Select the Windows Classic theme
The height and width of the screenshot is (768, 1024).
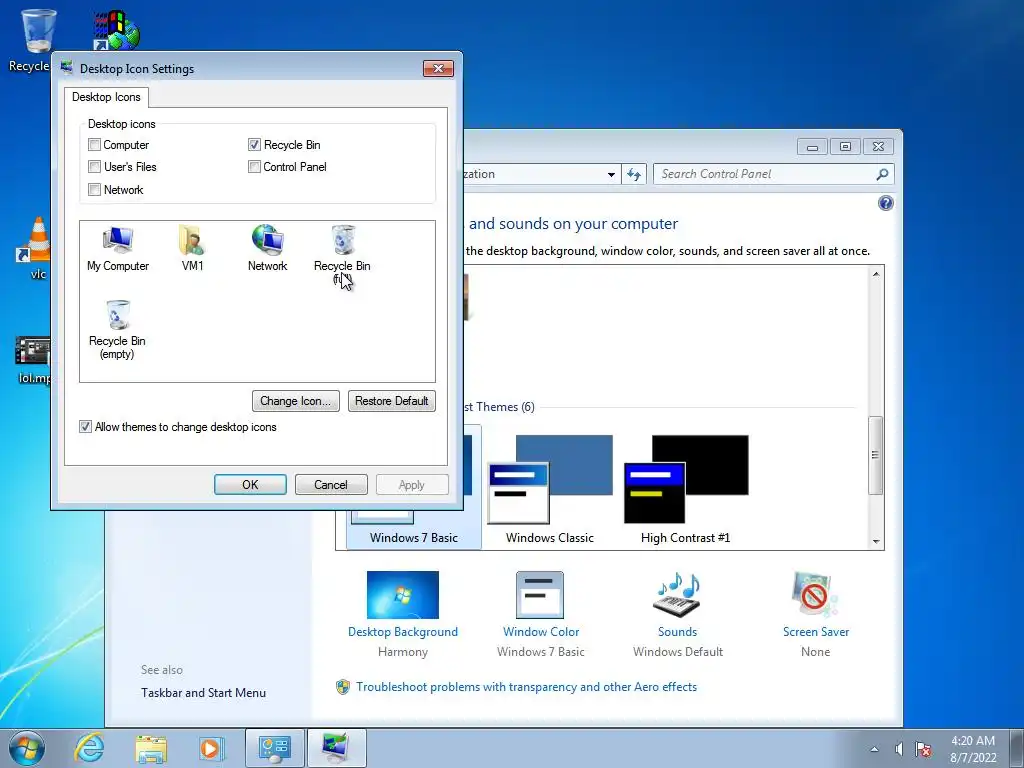coord(550,490)
